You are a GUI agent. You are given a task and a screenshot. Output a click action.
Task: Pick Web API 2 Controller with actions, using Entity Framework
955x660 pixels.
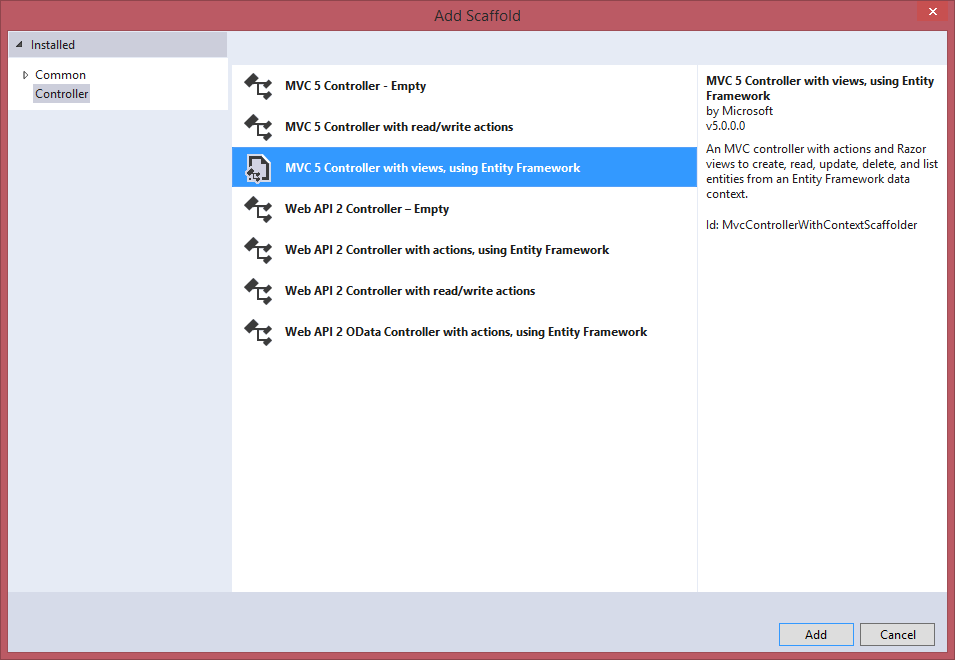446,250
